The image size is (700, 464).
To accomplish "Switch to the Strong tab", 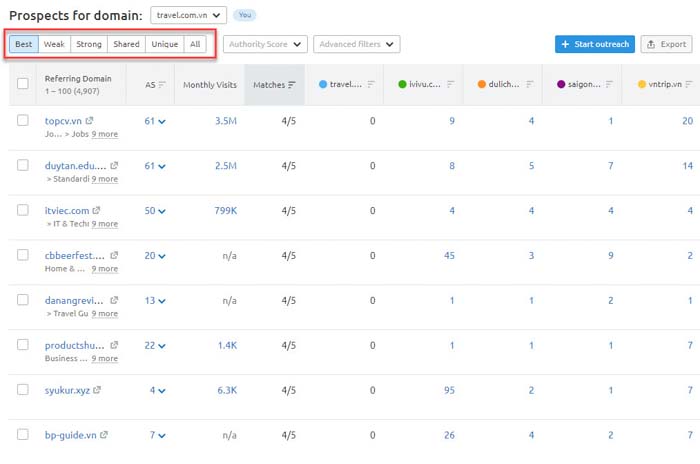I will pyautogui.click(x=89, y=44).
